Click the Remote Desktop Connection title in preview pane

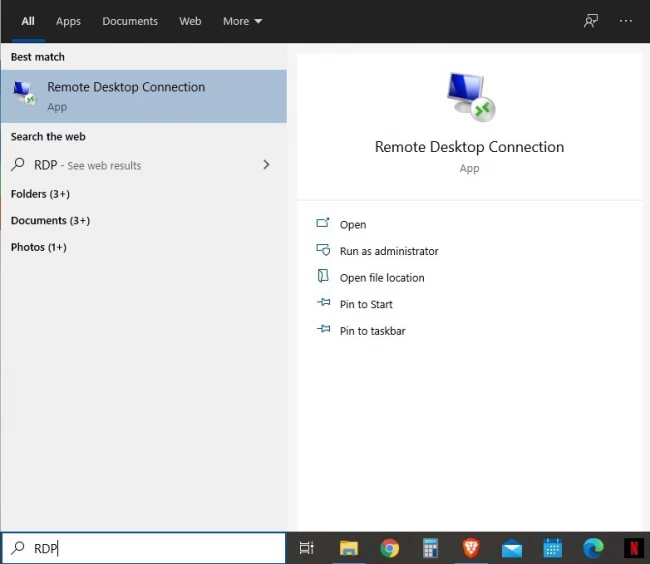[469, 147]
